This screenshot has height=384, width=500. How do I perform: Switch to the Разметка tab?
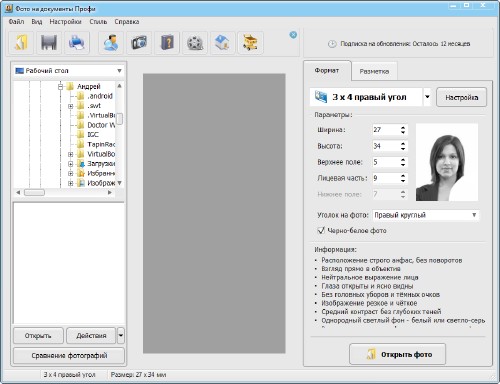[x=374, y=71]
